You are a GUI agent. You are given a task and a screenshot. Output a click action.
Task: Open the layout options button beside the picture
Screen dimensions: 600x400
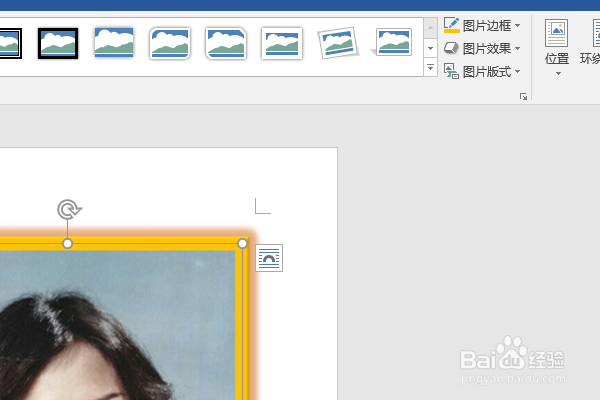[x=269, y=258]
